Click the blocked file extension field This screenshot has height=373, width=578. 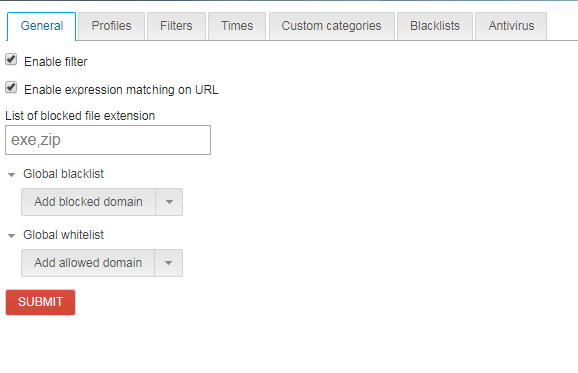(108, 140)
